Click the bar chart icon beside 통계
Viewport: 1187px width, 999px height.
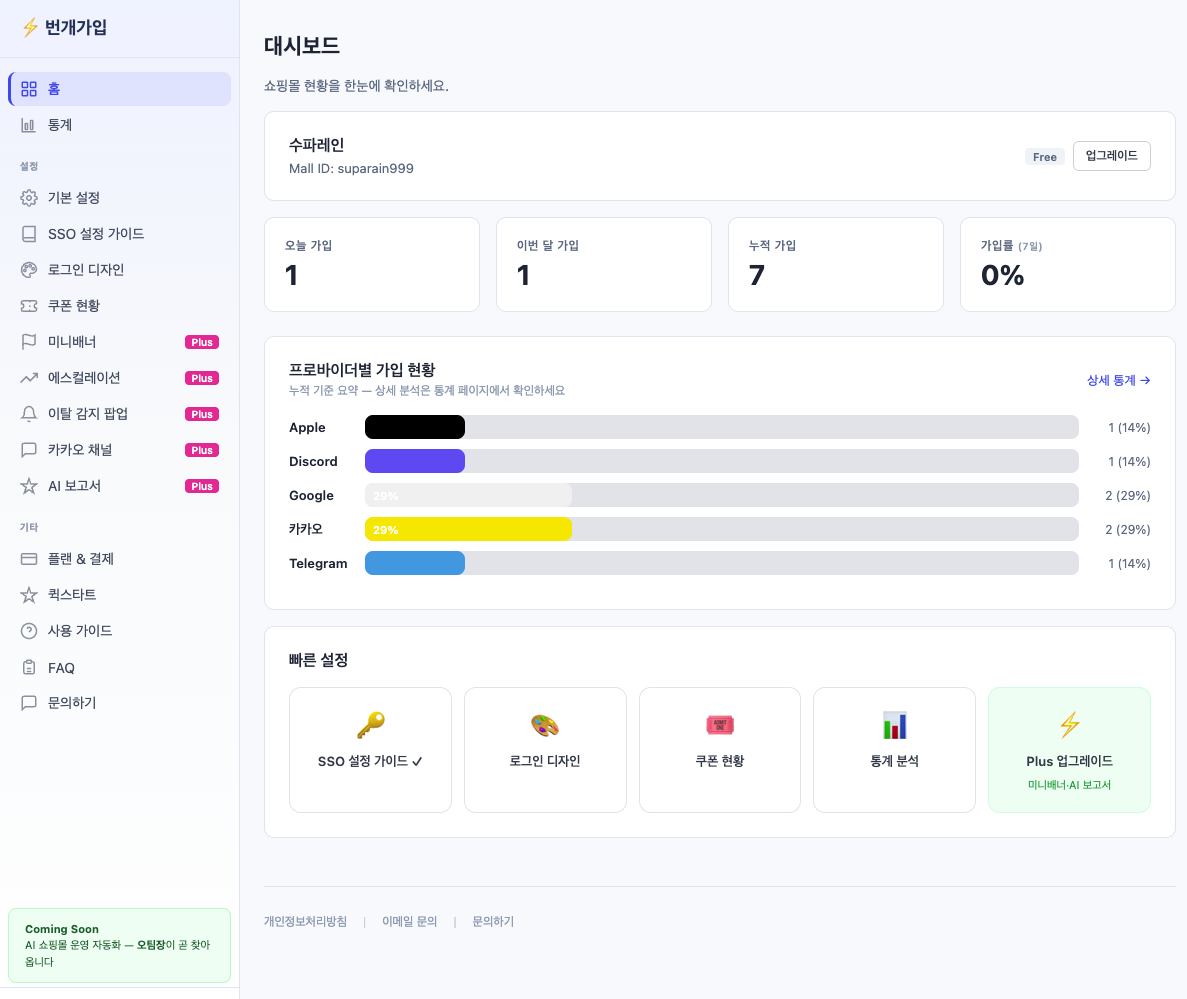(29, 125)
